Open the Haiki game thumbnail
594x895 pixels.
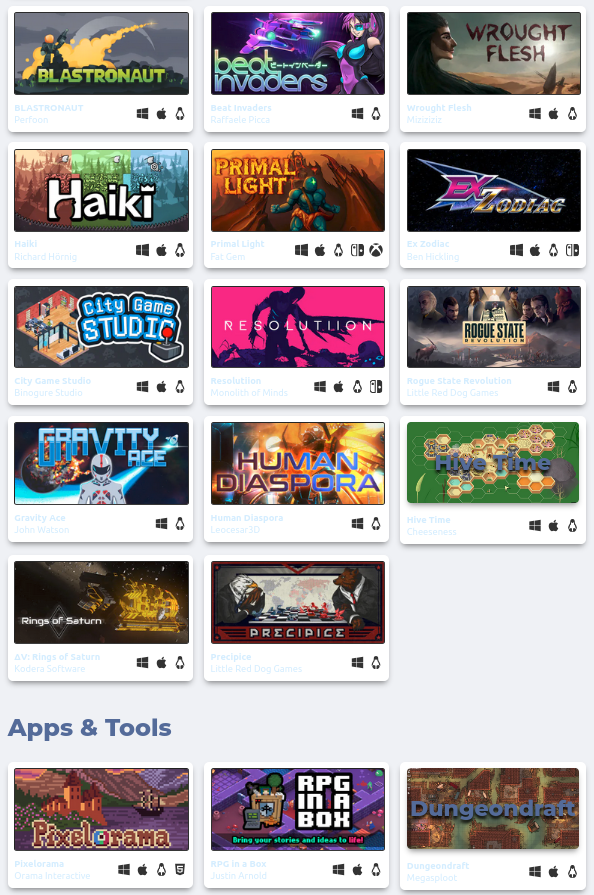102,191
